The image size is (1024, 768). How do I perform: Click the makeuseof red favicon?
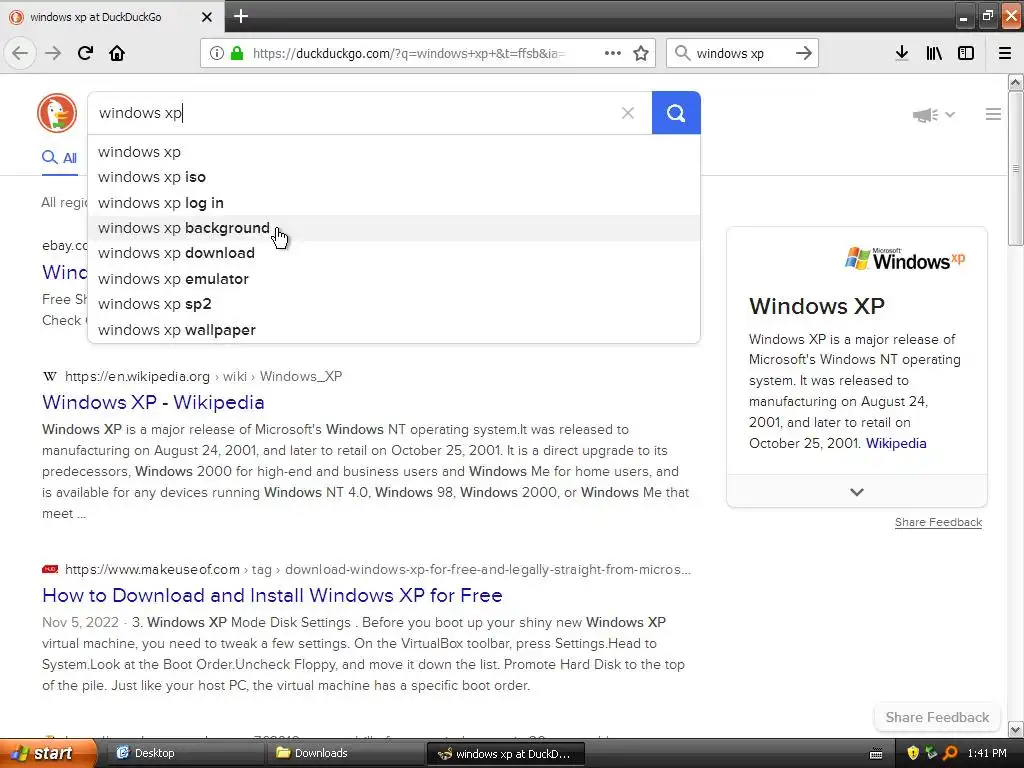(x=50, y=569)
